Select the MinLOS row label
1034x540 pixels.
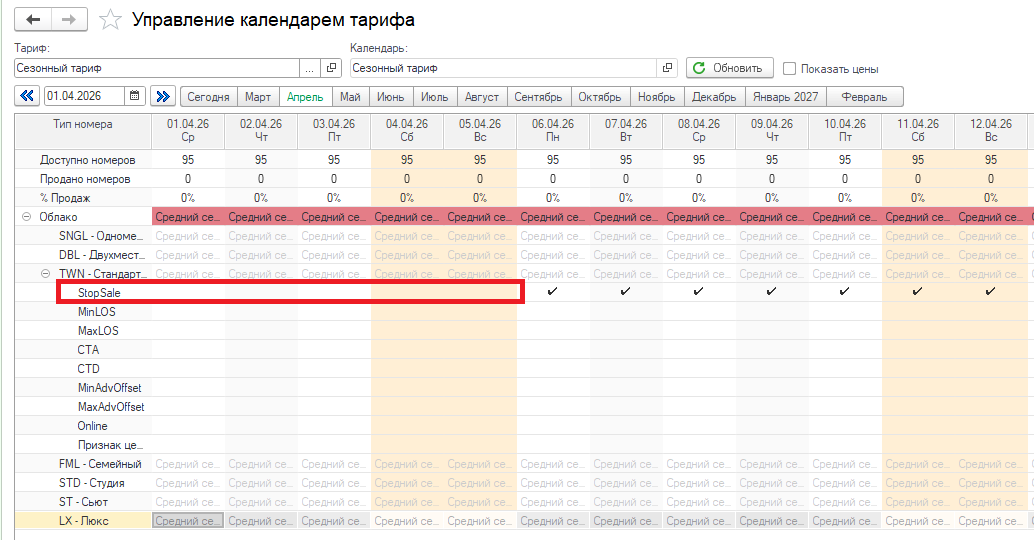coord(96,312)
